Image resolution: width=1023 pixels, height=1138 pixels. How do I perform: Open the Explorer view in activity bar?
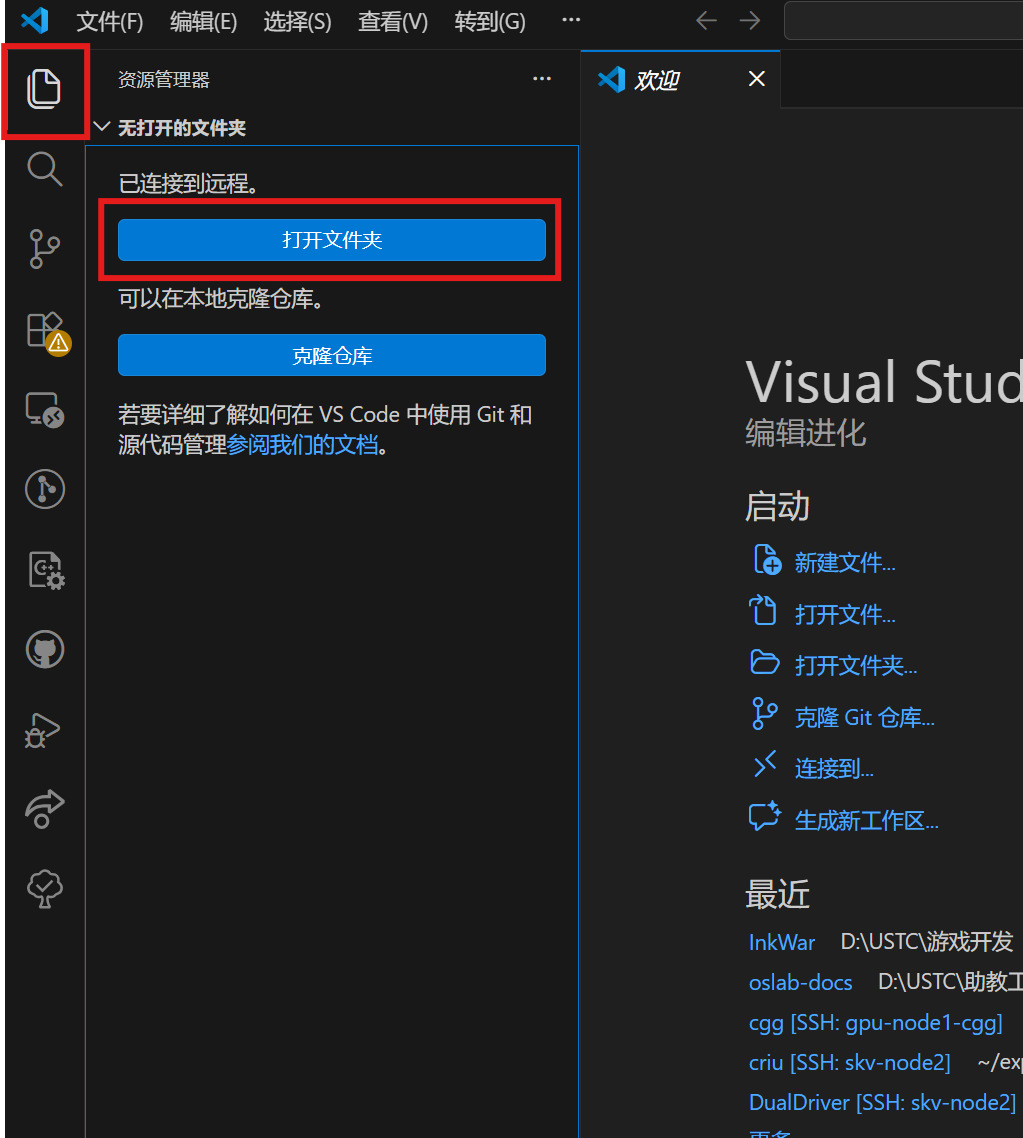point(43,90)
